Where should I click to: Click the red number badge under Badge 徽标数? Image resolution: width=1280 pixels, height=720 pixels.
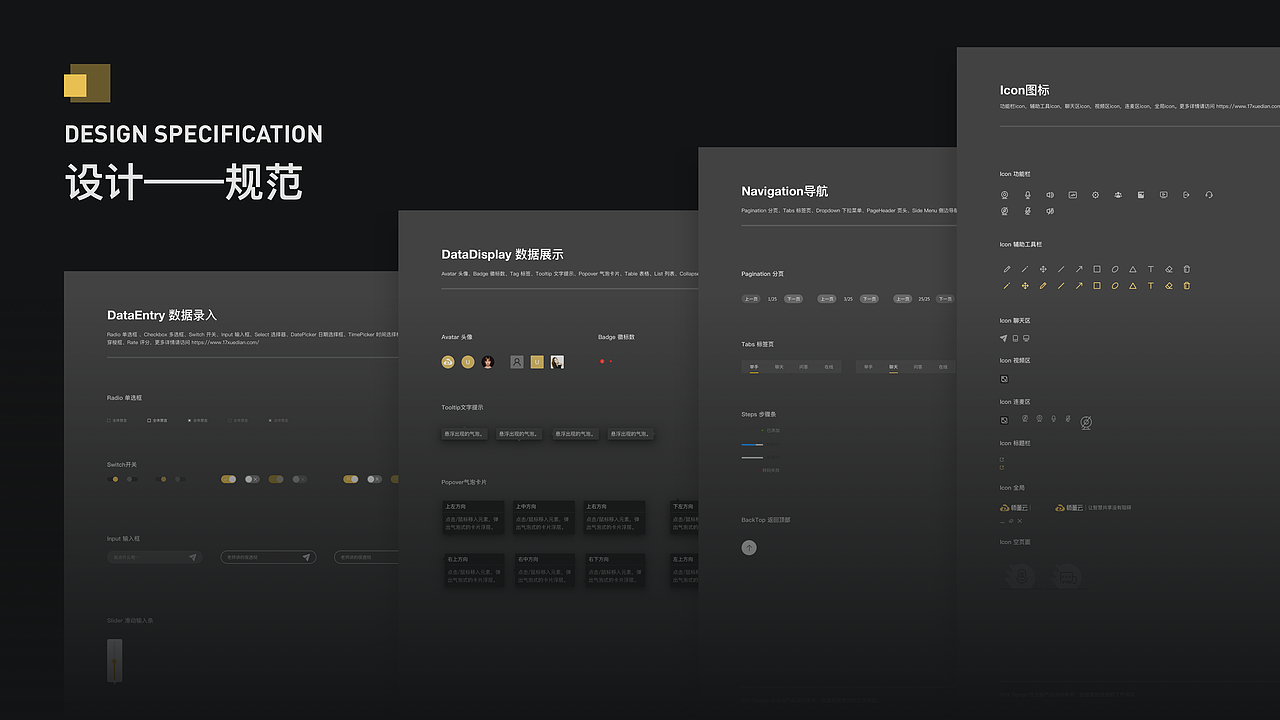pyautogui.click(x=602, y=361)
